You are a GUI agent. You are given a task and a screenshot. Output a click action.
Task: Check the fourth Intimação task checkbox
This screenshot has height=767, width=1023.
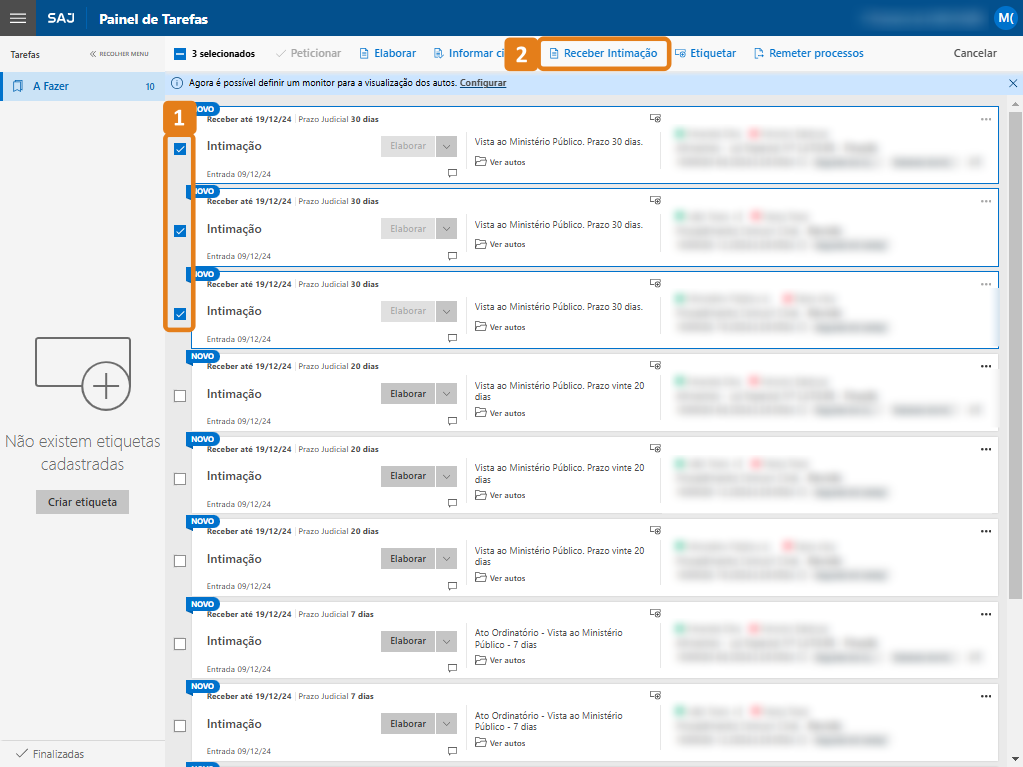coord(180,396)
